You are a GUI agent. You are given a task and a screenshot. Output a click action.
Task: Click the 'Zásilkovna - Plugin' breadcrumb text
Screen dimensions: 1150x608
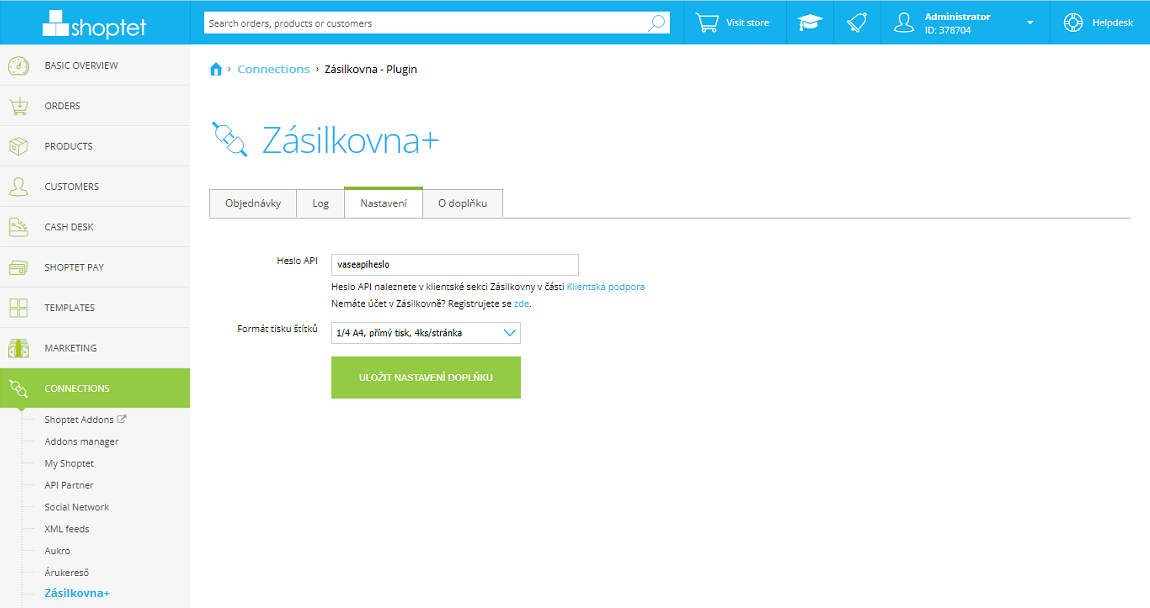(371, 69)
